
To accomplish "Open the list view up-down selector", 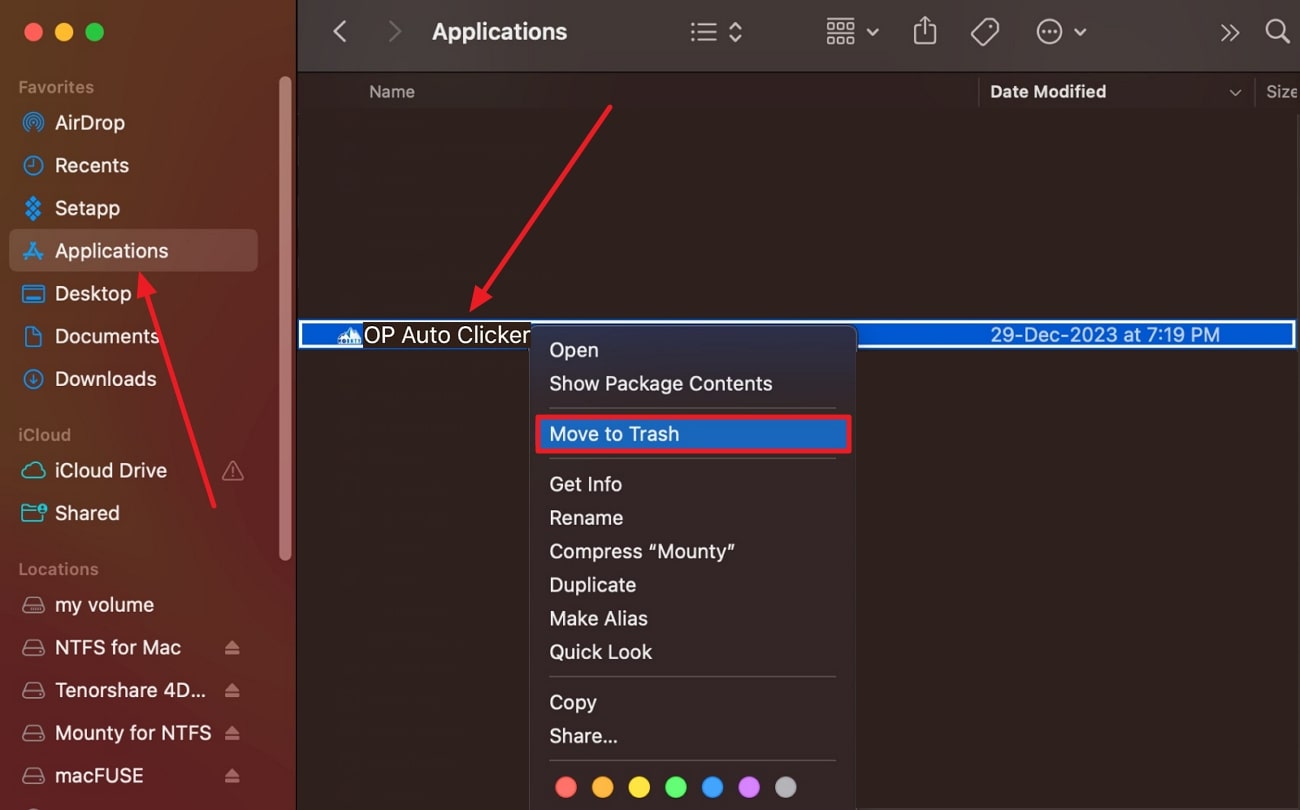I will point(735,32).
